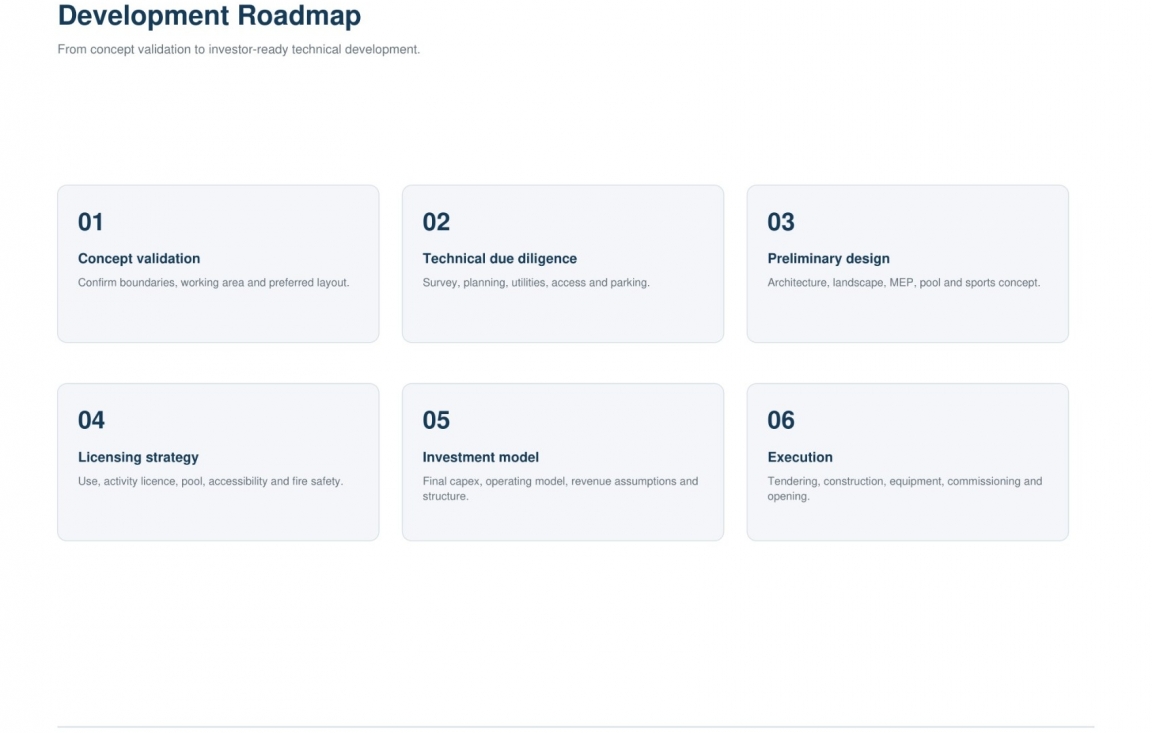Click the "Final capex, operating model" description
The height and width of the screenshot is (733, 1152).
561,488
